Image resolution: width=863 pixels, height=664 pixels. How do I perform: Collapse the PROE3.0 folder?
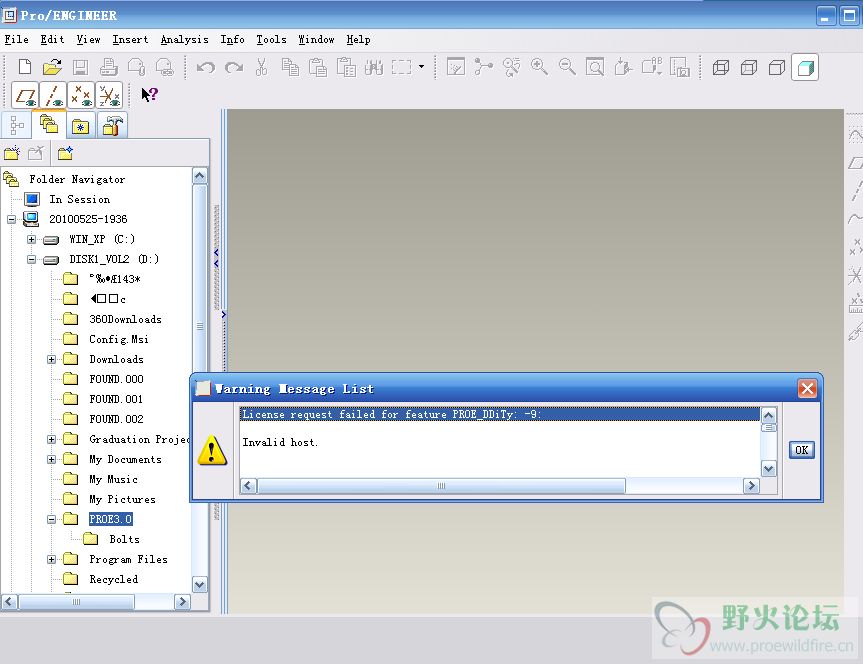click(x=51, y=519)
